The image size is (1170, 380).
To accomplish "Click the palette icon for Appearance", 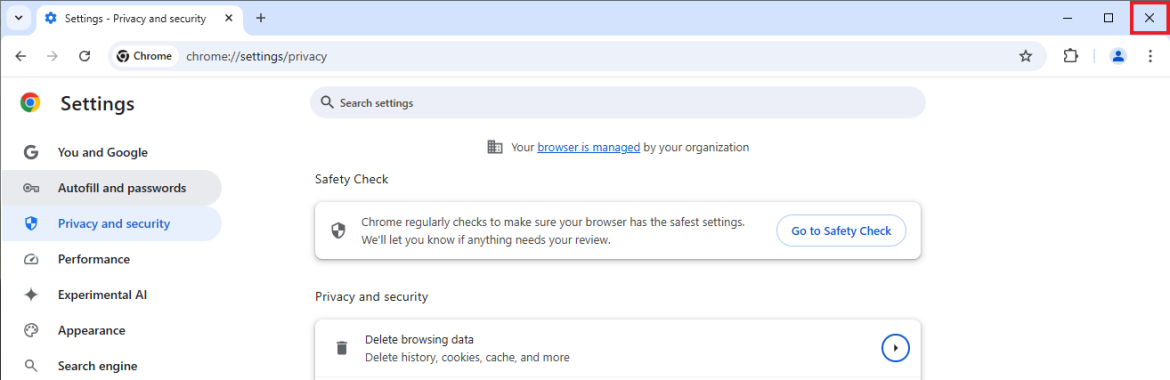I will pos(31,330).
